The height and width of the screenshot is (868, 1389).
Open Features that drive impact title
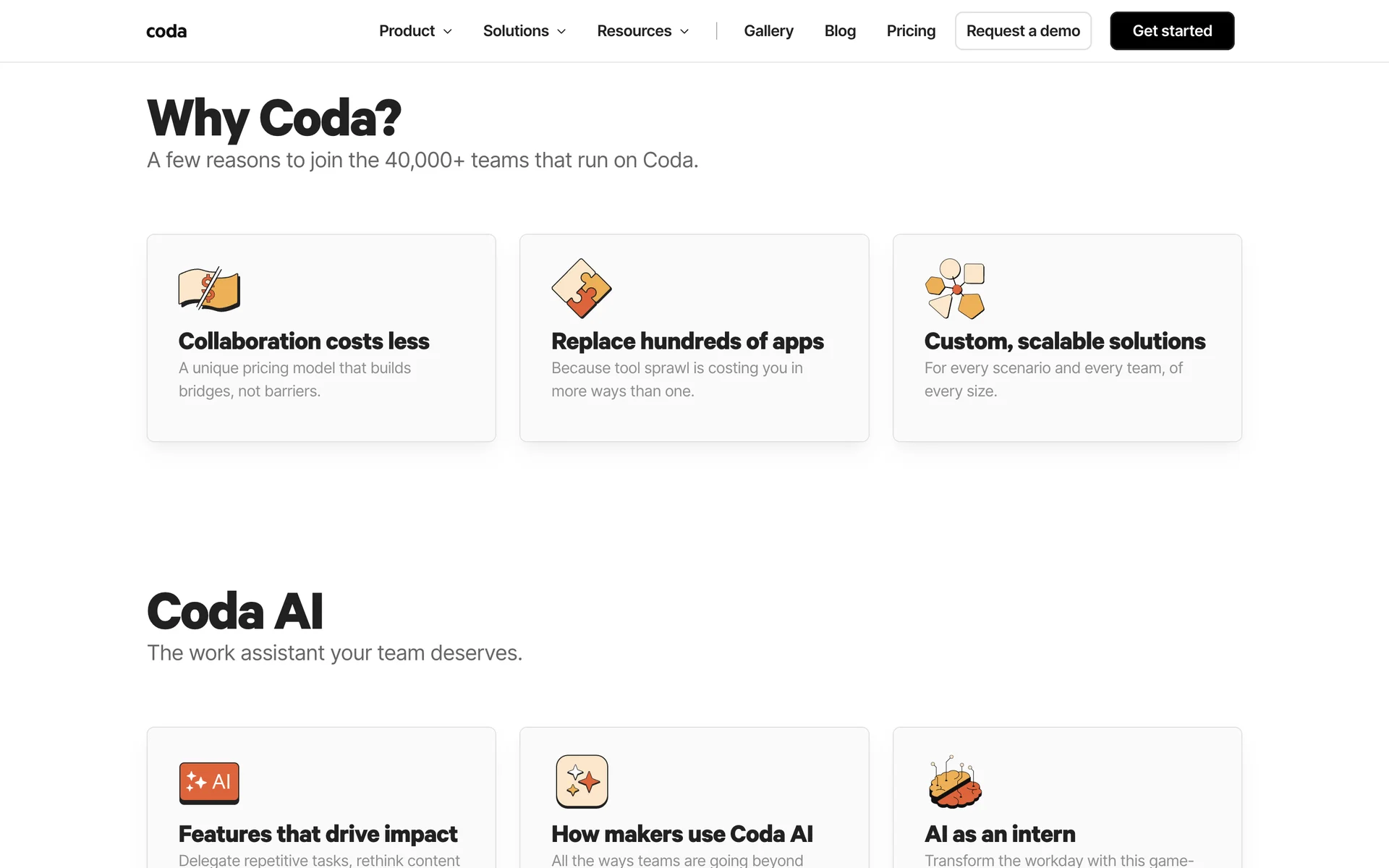point(318,834)
